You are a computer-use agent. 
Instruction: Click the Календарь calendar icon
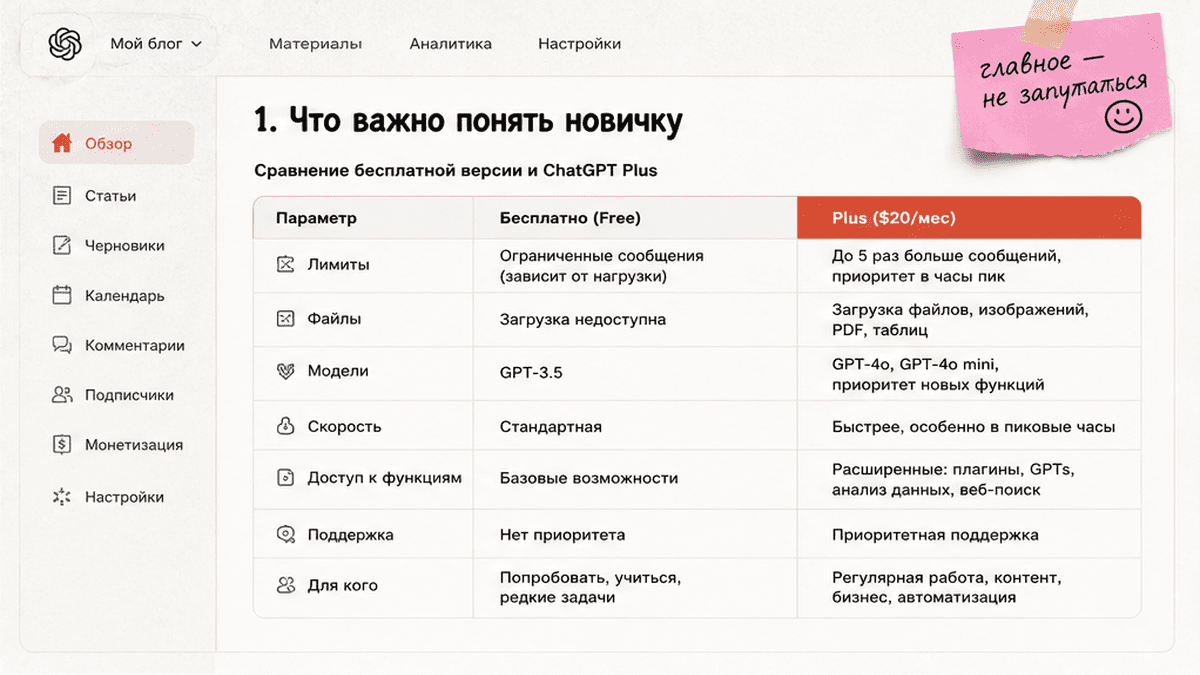(x=62, y=295)
